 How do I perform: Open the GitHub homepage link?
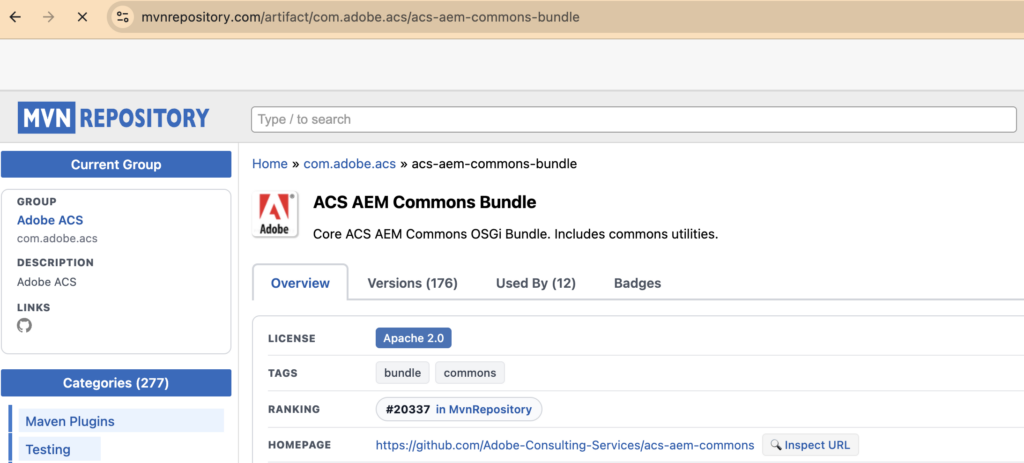(565, 445)
